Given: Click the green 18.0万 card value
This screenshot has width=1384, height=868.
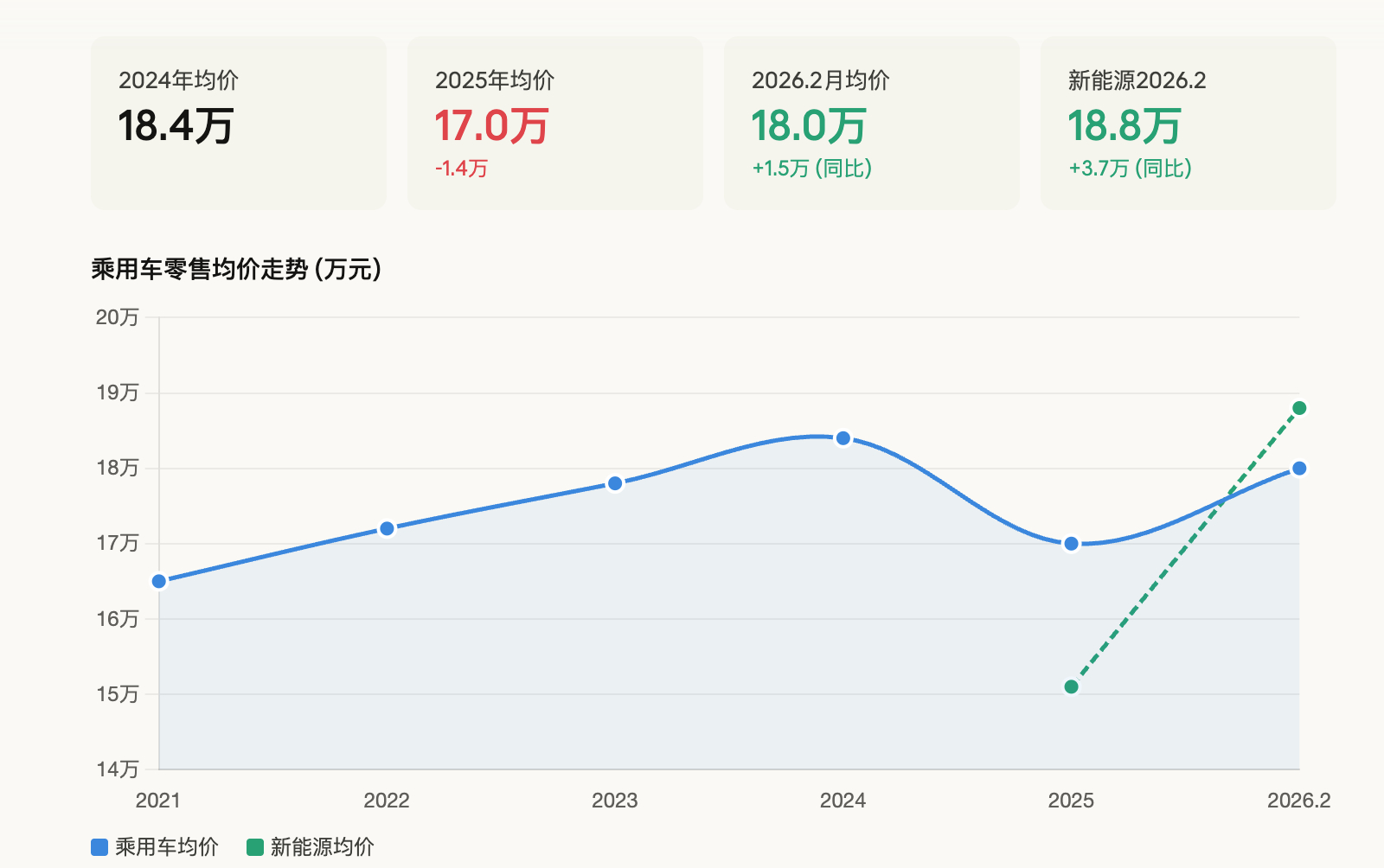Looking at the screenshot, I should [809, 126].
